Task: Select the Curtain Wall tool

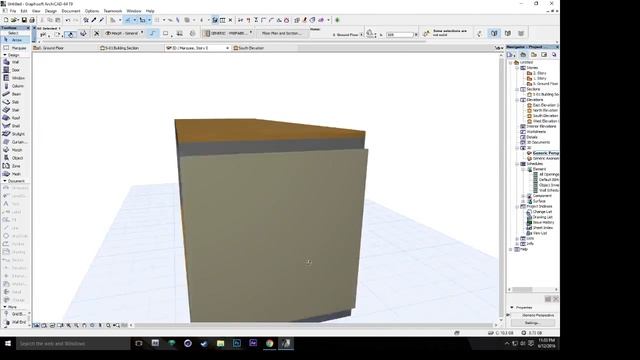Action: 16,142
